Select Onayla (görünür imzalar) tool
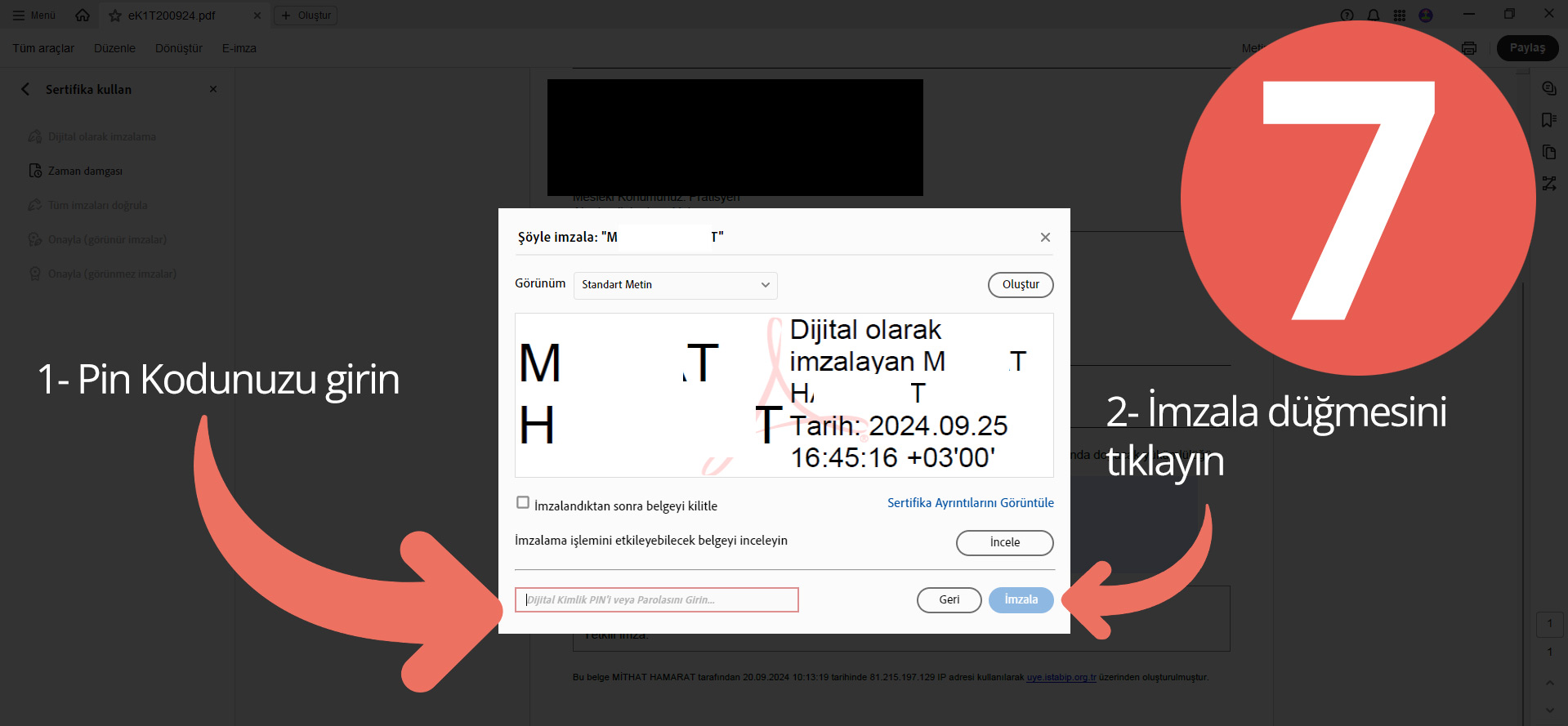 (97, 239)
